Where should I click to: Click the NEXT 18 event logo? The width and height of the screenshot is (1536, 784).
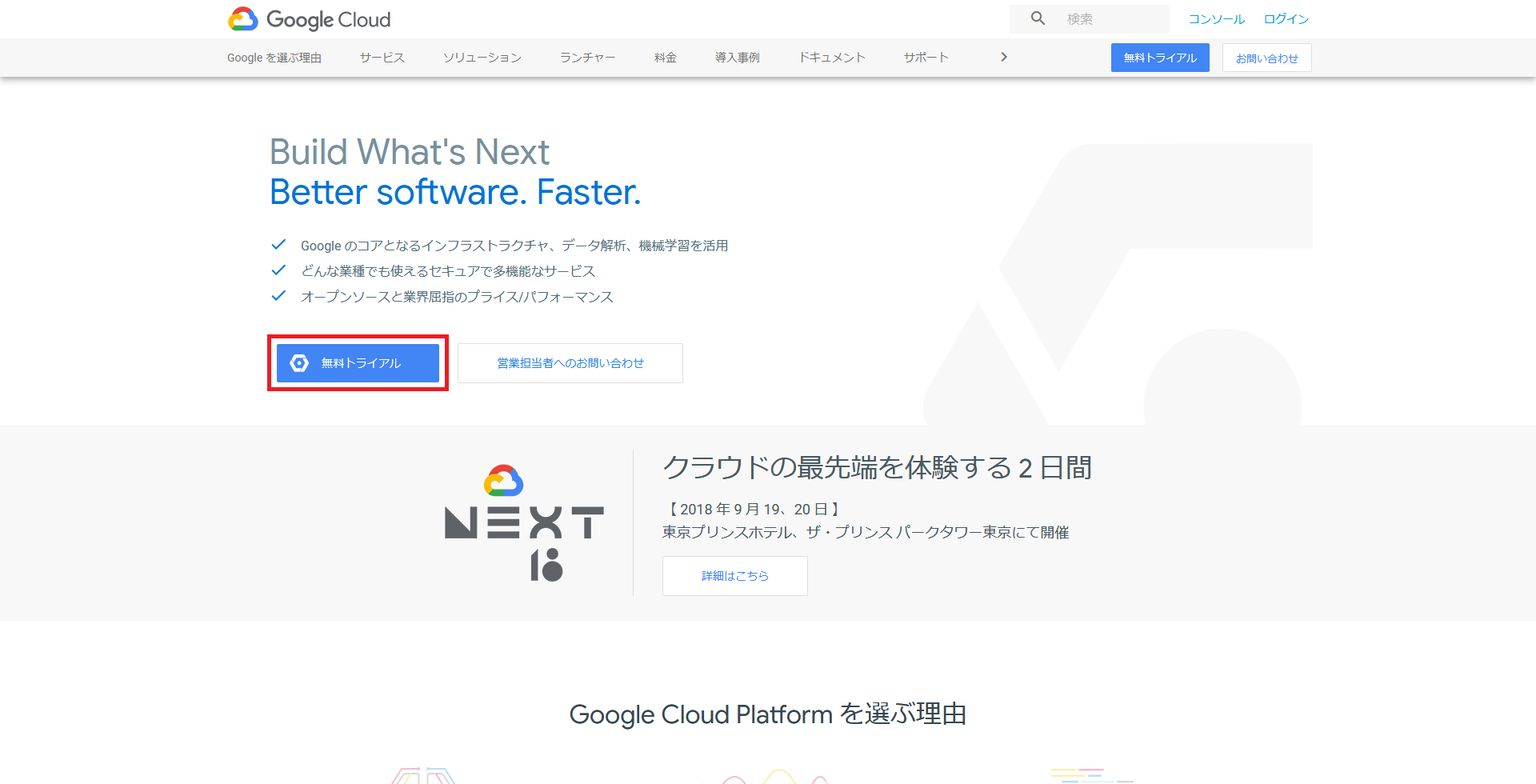click(524, 522)
